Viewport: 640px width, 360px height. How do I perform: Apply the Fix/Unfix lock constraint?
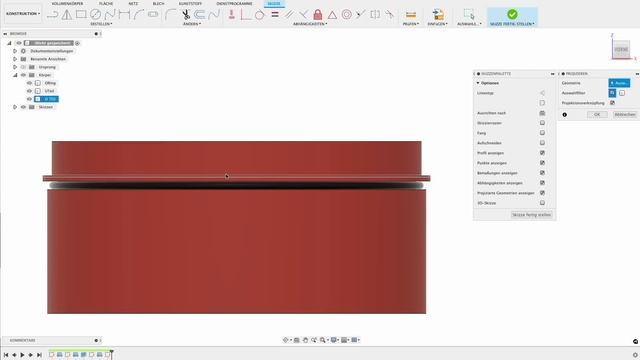pyautogui.click(x=318, y=15)
